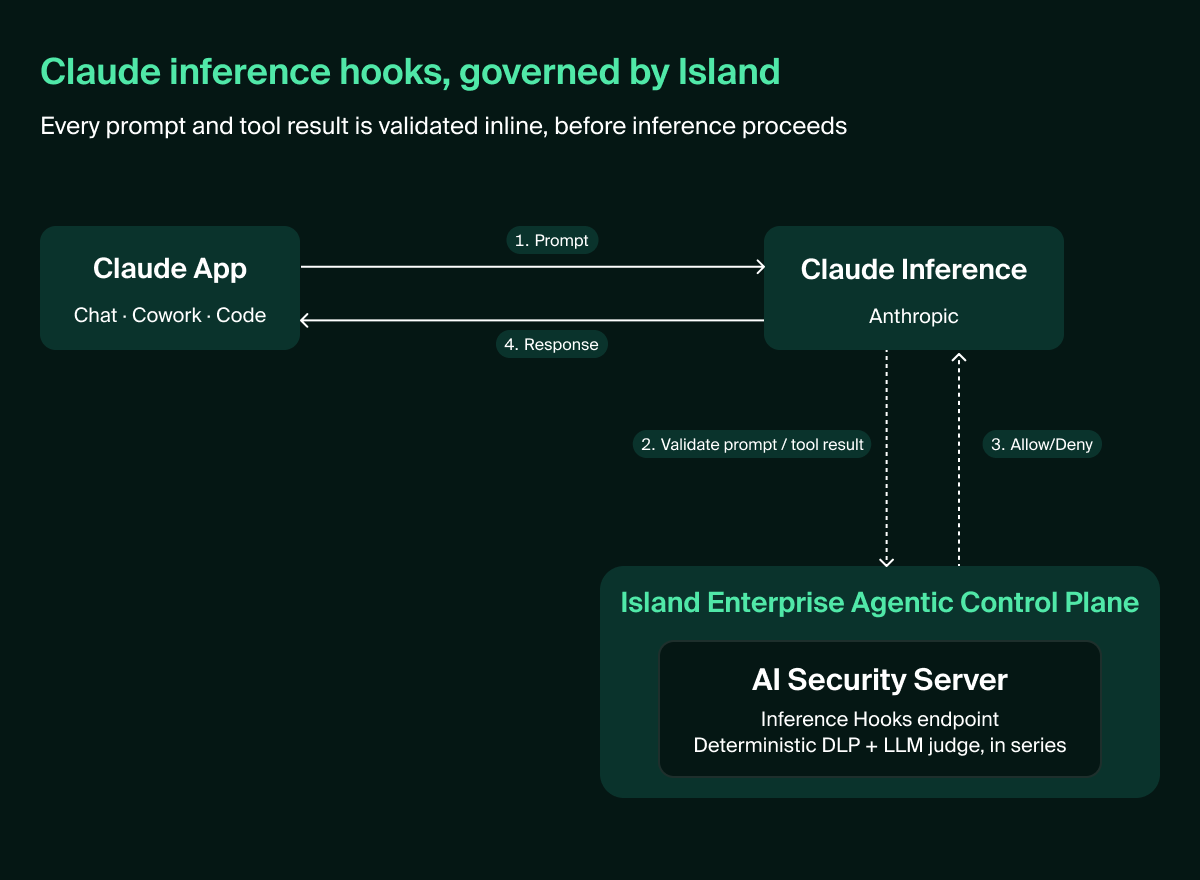Select 'Chat · Cowork · Code' text
The width and height of the screenshot is (1200, 880).
pos(170,315)
